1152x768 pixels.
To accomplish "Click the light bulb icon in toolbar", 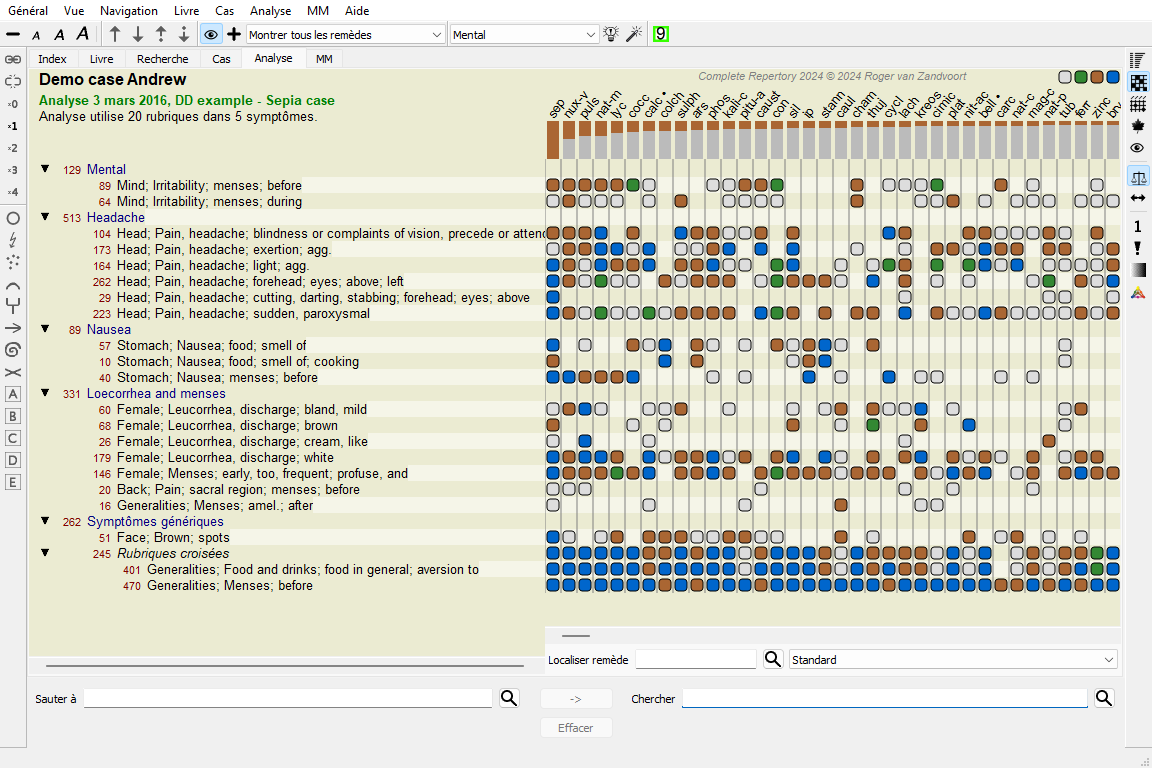I will coord(612,34).
